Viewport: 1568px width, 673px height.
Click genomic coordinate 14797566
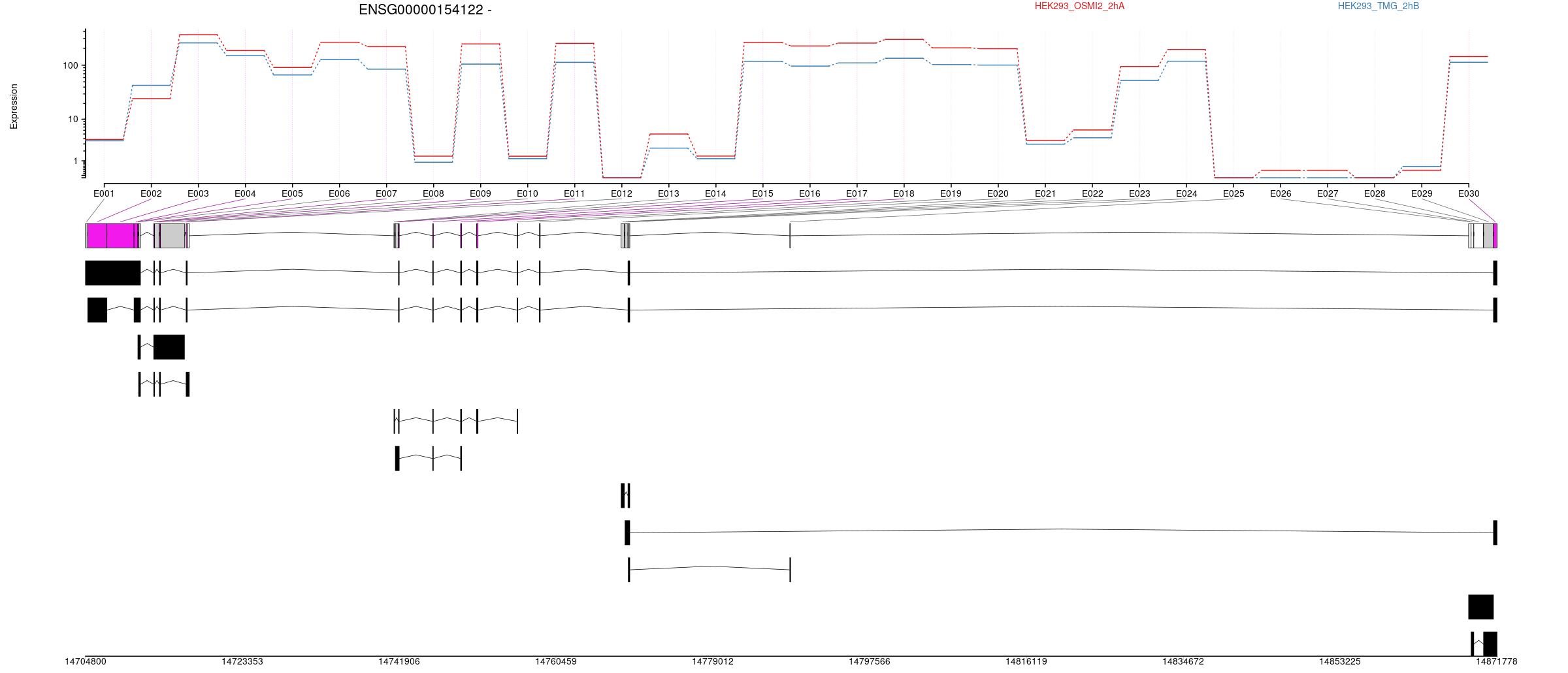tap(870, 662)
